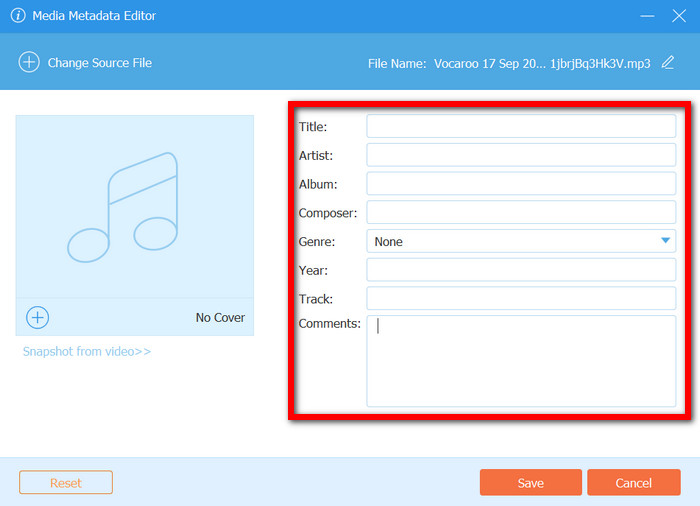This screenshot has height=506, width=700.
Task: Click the music note cover placeholder
Action: [x=135, y=207]
